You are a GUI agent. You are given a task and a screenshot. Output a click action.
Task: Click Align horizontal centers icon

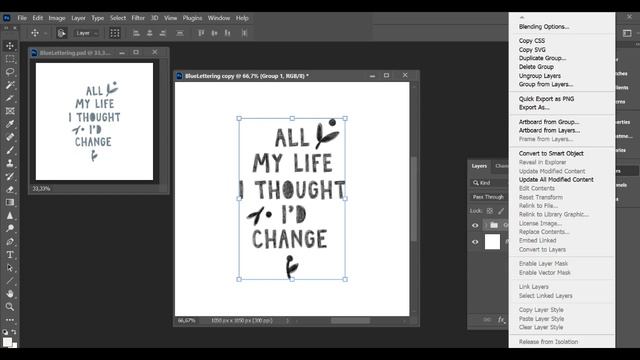click(149, 33)
